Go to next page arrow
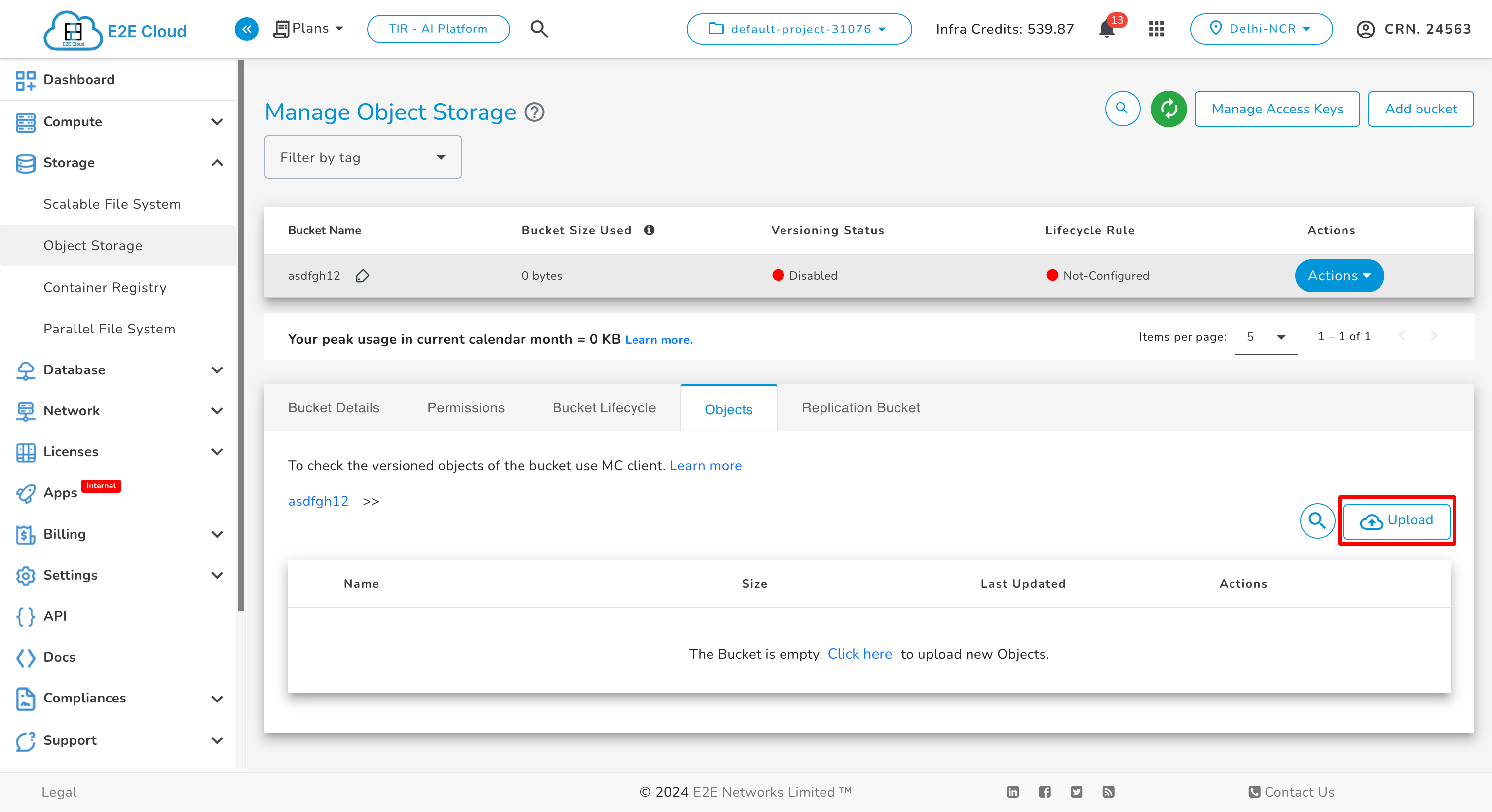This screenshot has height=812, width=1492. coord(1433,336)
